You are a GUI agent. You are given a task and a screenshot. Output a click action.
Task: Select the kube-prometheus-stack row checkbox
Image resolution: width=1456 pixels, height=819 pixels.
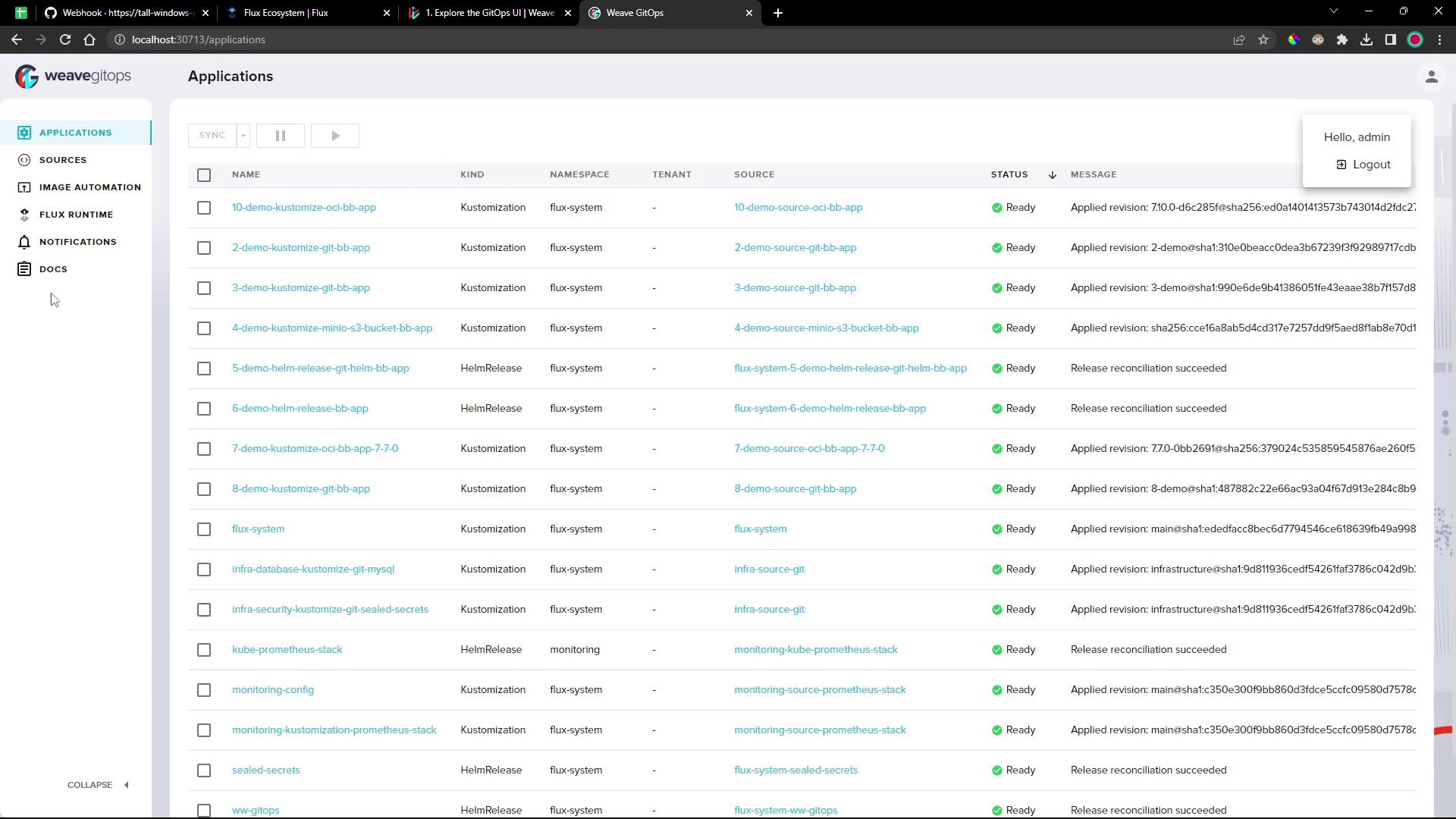[204, 650]
